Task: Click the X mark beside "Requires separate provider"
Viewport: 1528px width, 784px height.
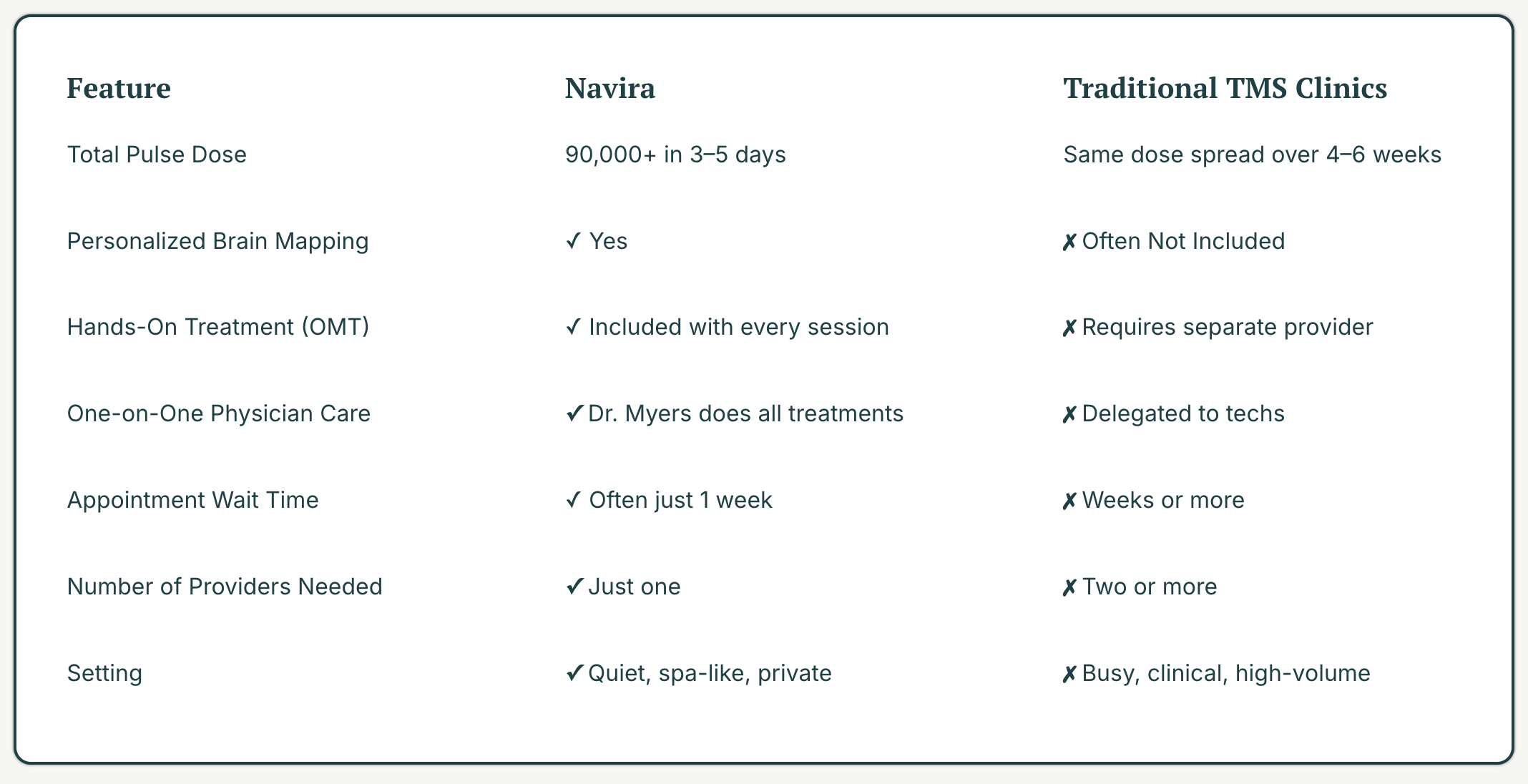Action: 1069,328
